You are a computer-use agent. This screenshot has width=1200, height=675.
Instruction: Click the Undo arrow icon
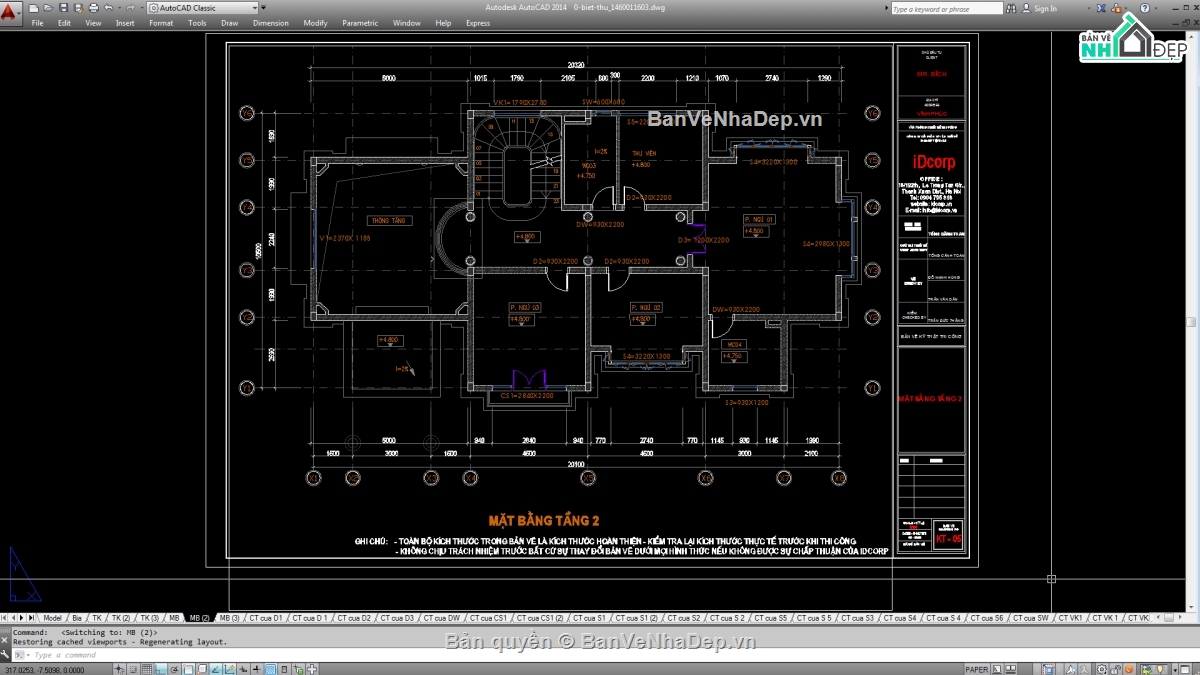(x=109, y=8)
